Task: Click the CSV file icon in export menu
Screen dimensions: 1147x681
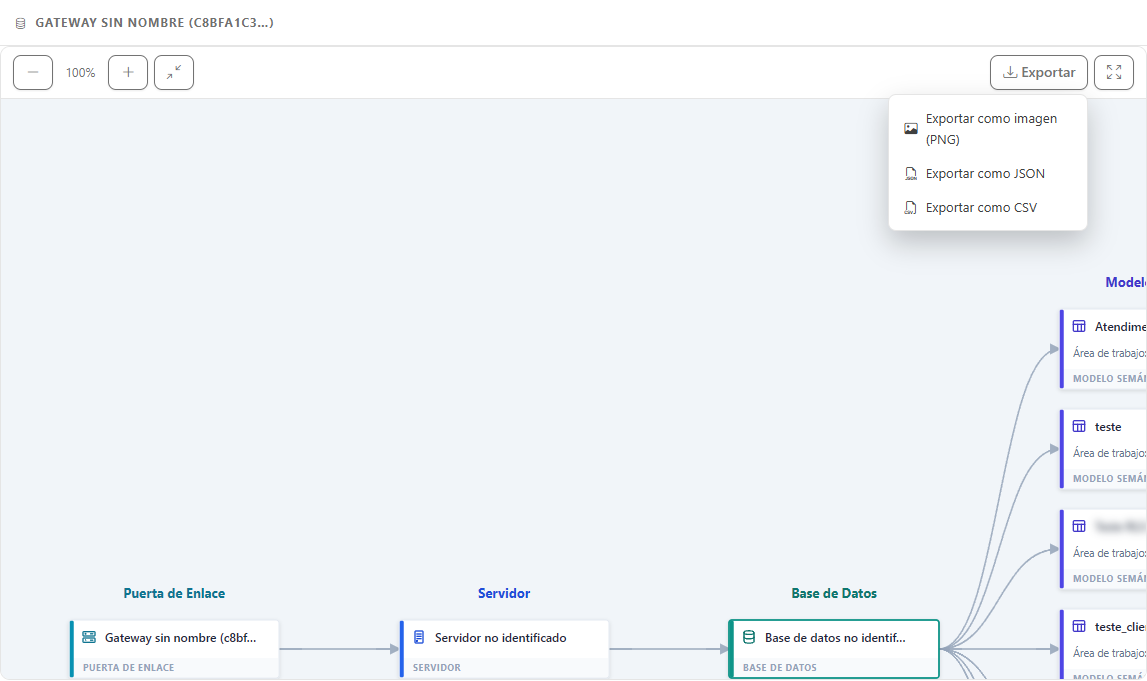Action: (x=911, y=208)
